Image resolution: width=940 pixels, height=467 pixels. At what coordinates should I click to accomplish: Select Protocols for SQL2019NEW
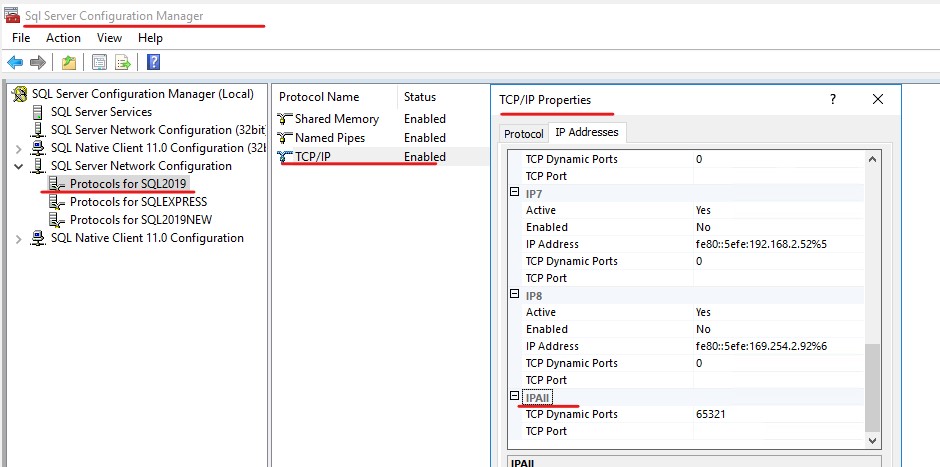tap(141, 220)
